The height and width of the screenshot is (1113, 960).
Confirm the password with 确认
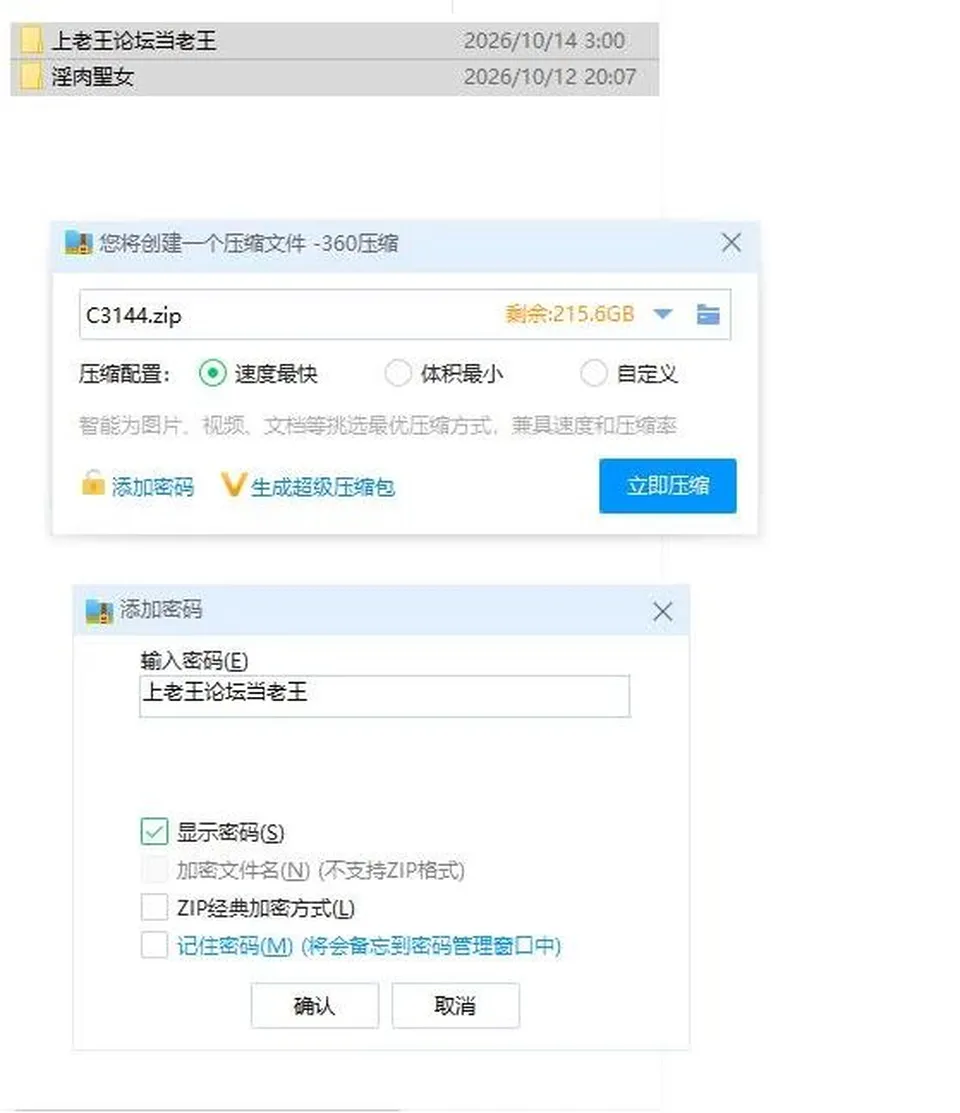315,1005
